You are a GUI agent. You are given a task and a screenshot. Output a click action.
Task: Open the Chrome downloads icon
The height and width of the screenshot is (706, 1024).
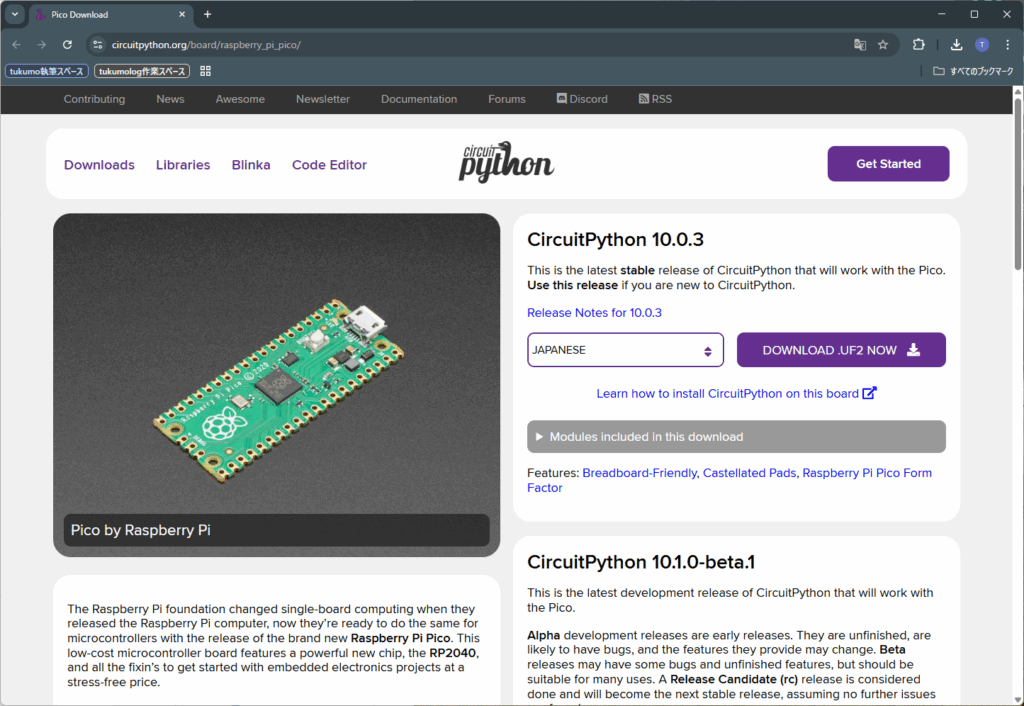[956, 45]
